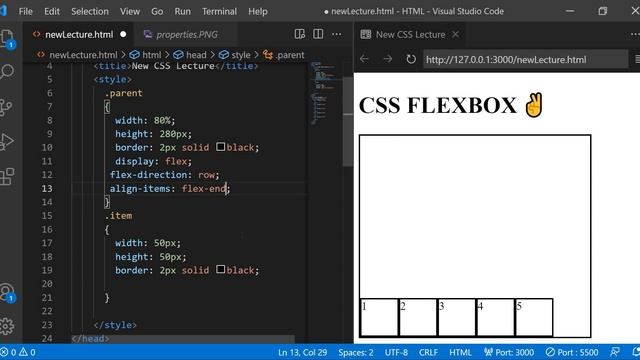
Task: Open the feedback icon in status bar
Action: click(x=614, y=352)
